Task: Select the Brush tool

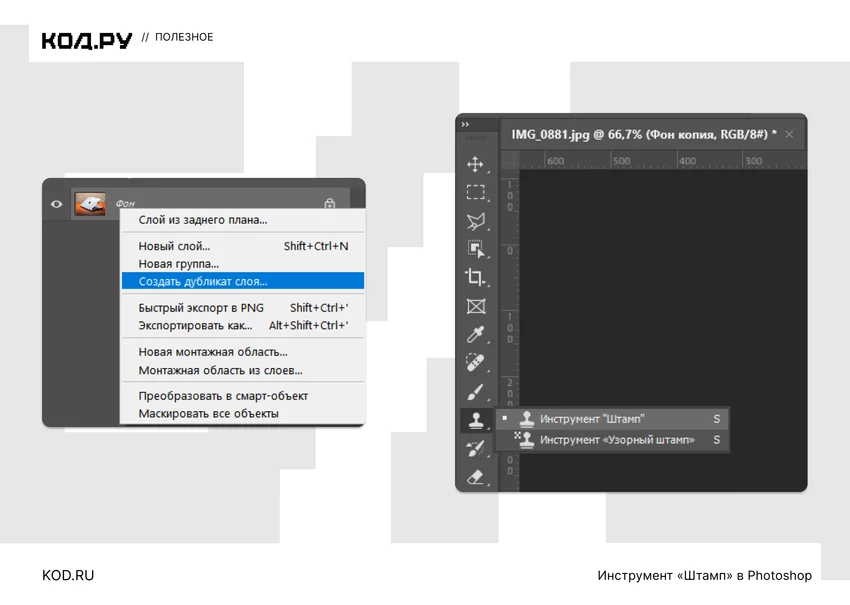Action: coord(475,391)
